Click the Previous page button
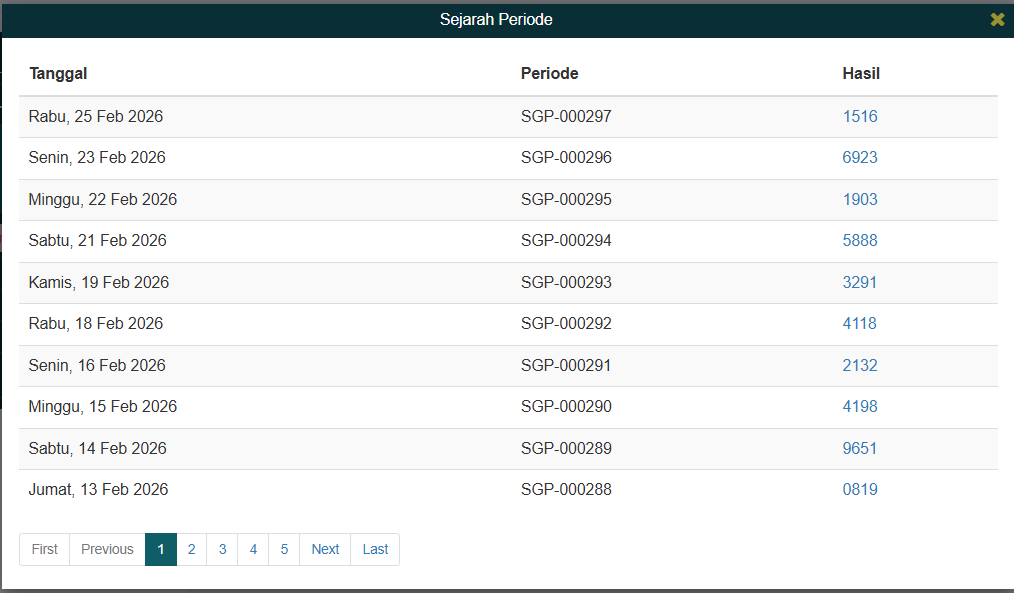 [x=107, y=549]
